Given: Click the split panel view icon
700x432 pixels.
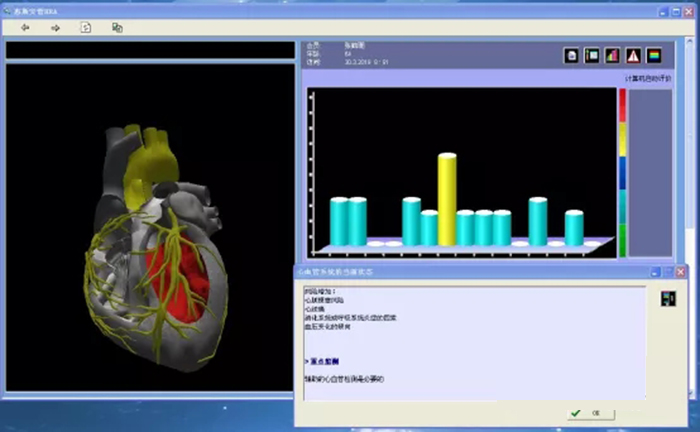Looking at the screenshot, I should point(592,55).
